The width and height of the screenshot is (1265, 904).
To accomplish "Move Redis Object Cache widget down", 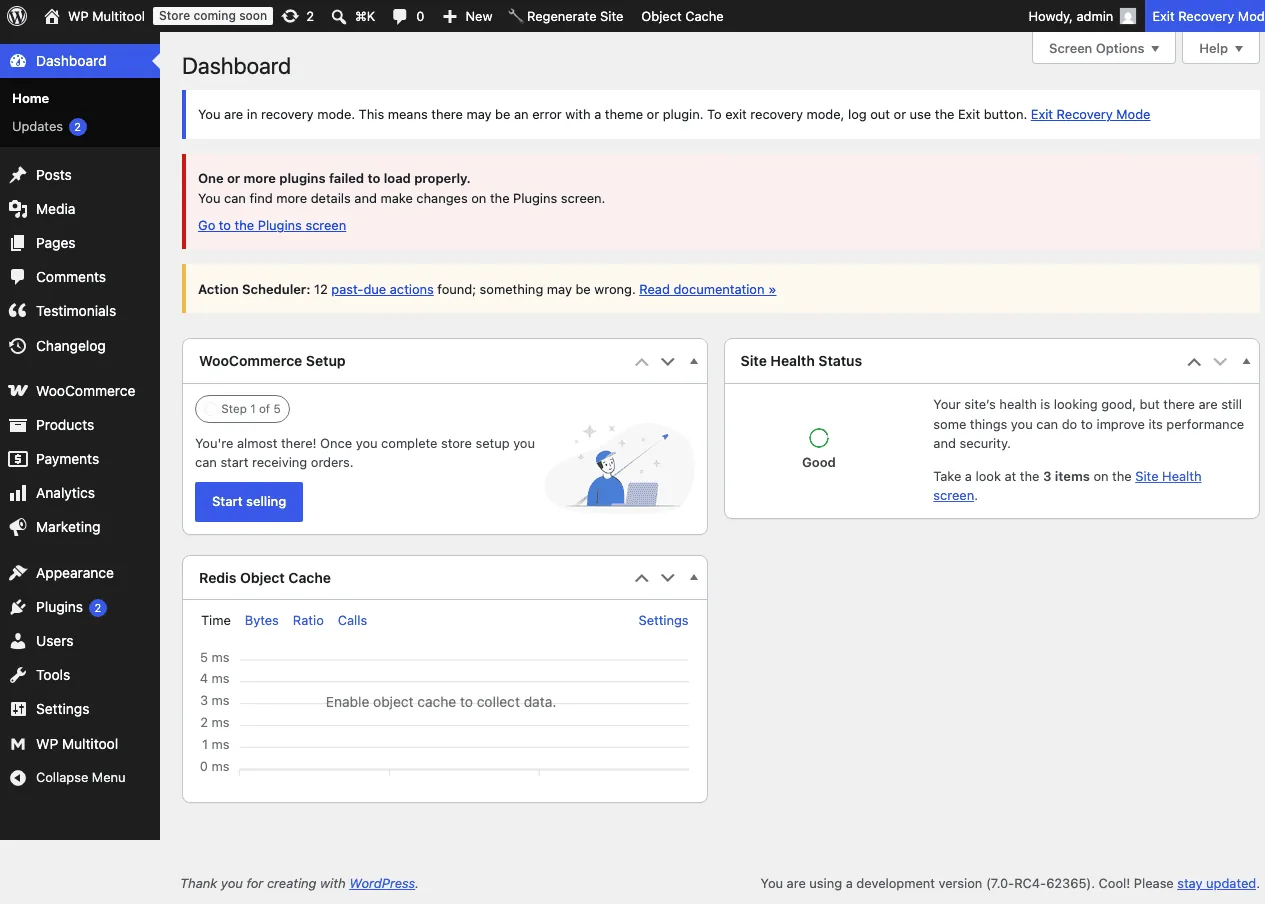I will [668, 578].
